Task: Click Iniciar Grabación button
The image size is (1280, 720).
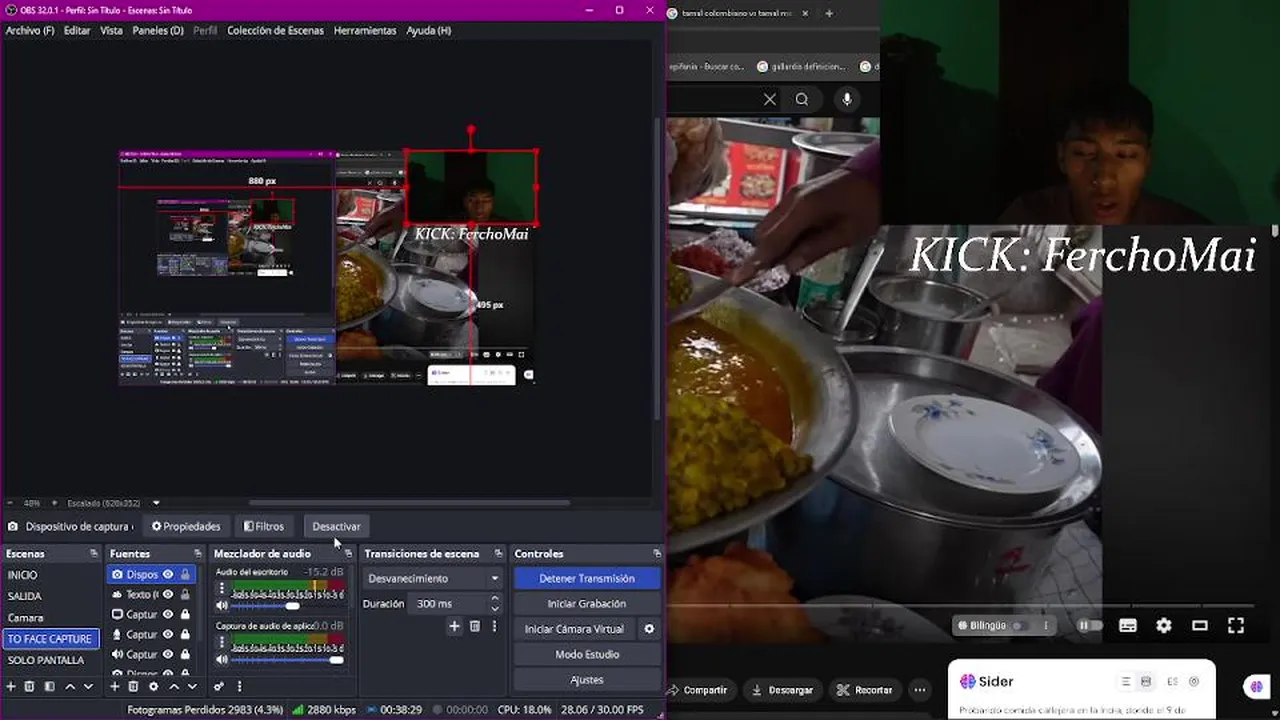Action: coord(587,604)
